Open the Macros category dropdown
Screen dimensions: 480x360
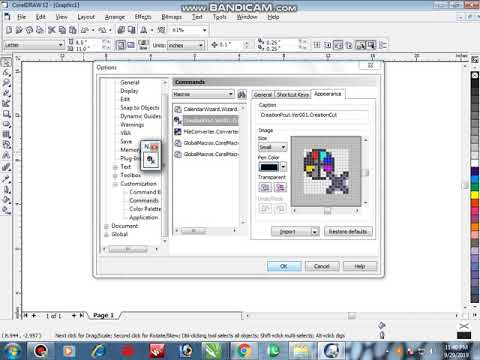tap(203, 94)
